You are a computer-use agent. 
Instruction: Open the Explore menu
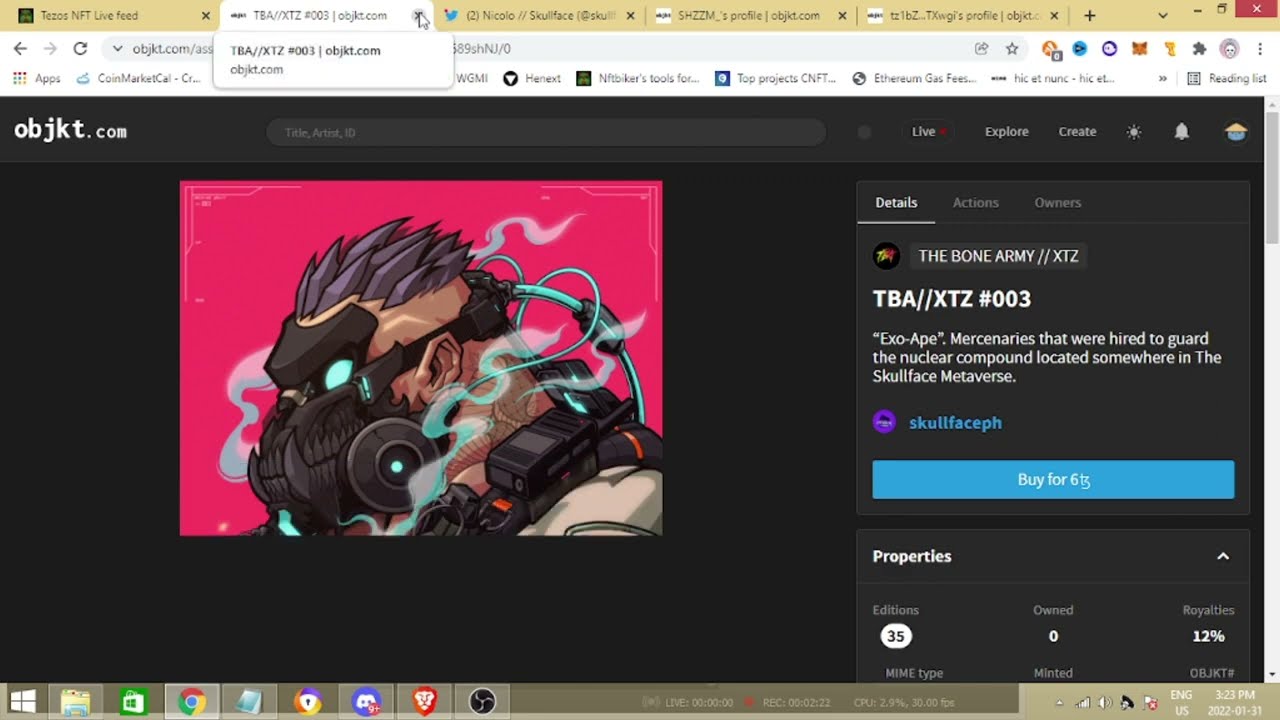coord(1006,131)
